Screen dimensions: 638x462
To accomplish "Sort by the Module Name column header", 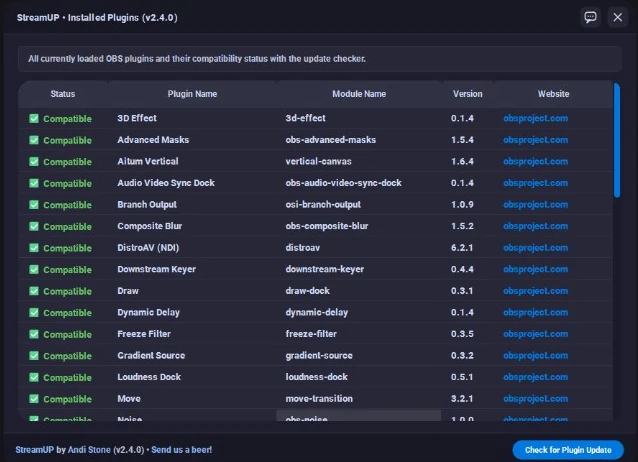I will coord(359,94).
